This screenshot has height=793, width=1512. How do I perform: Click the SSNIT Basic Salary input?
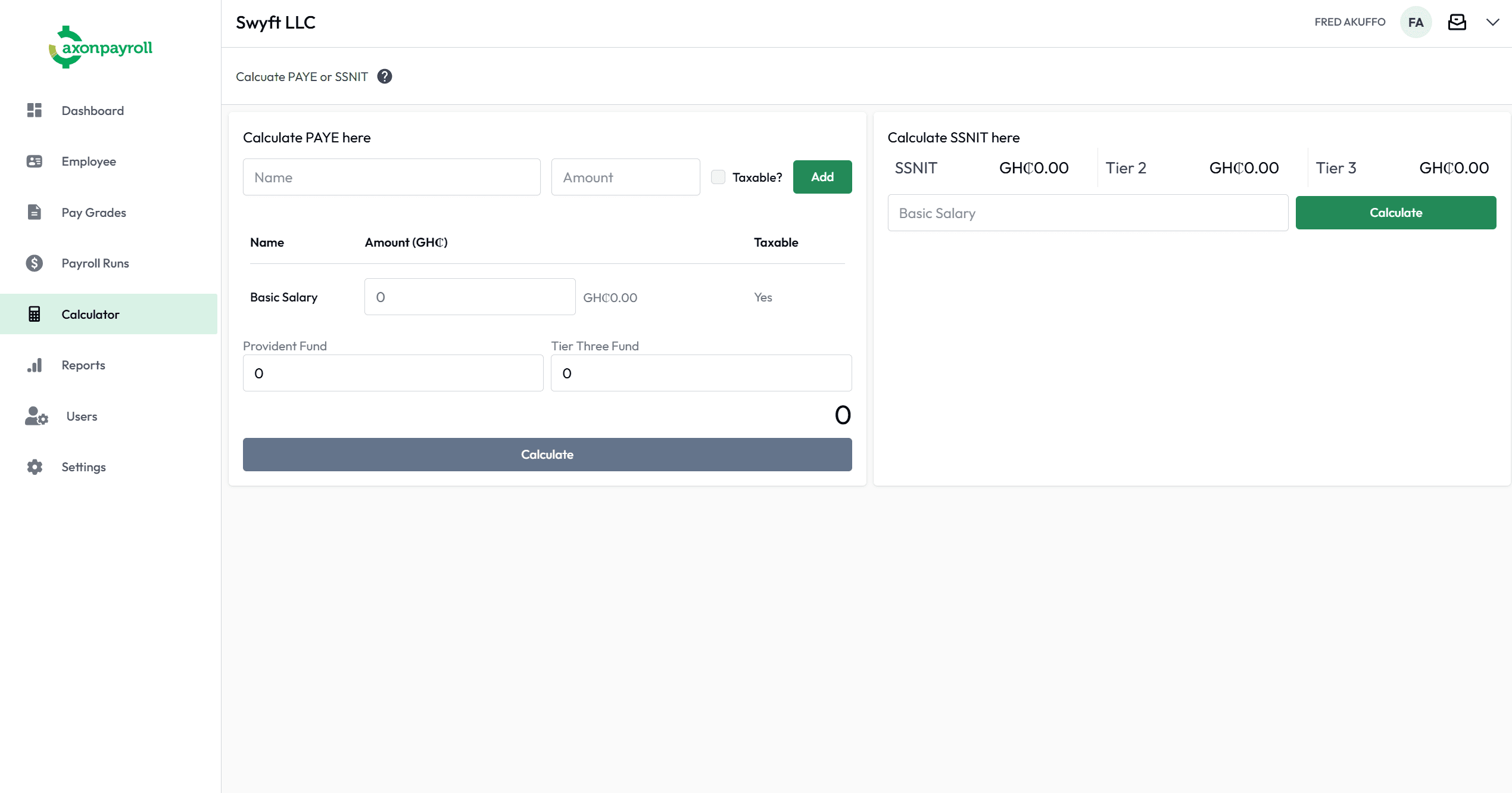(1088, 213)
